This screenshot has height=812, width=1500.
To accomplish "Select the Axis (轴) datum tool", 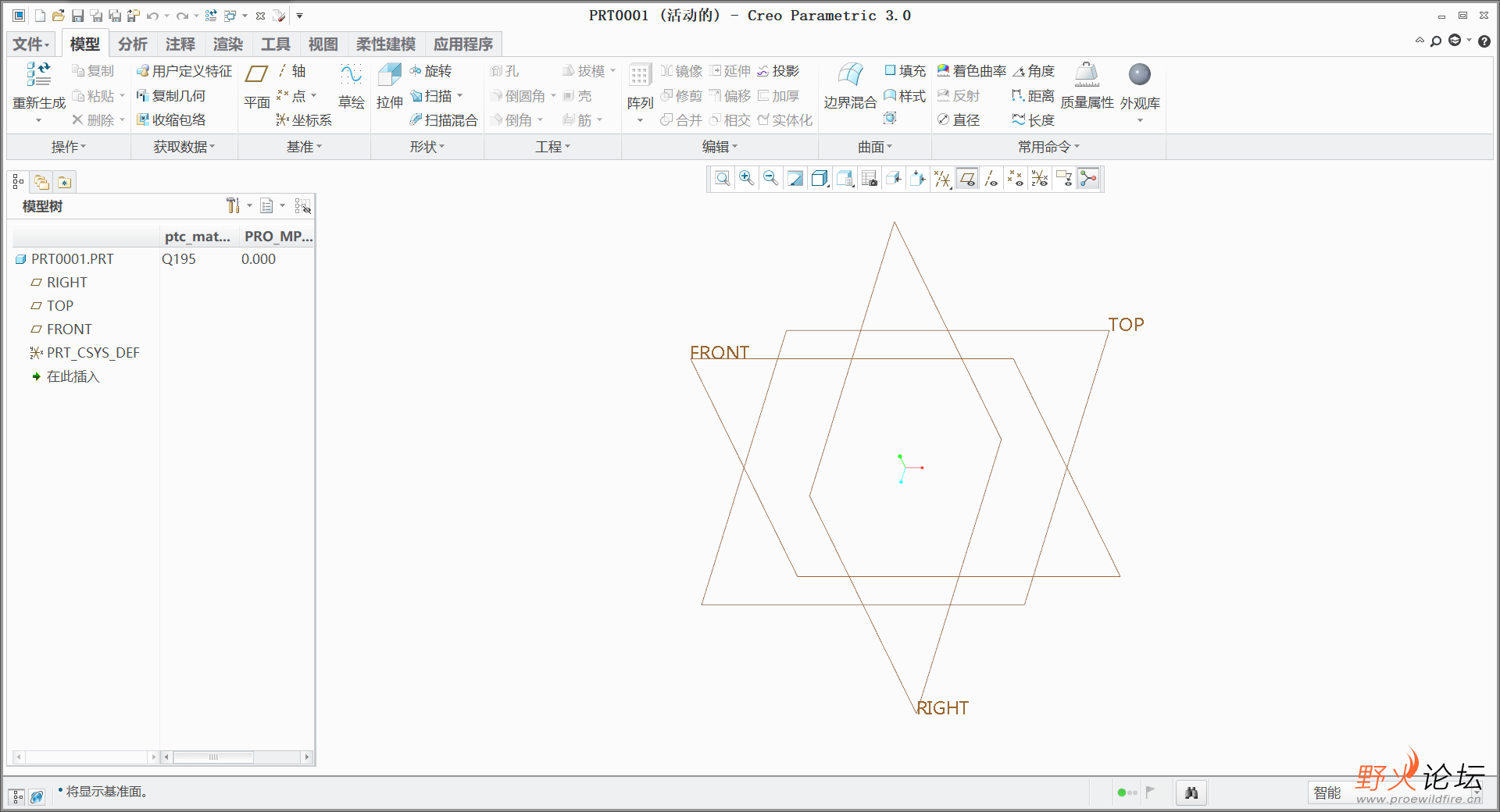I will click(292, 71).
